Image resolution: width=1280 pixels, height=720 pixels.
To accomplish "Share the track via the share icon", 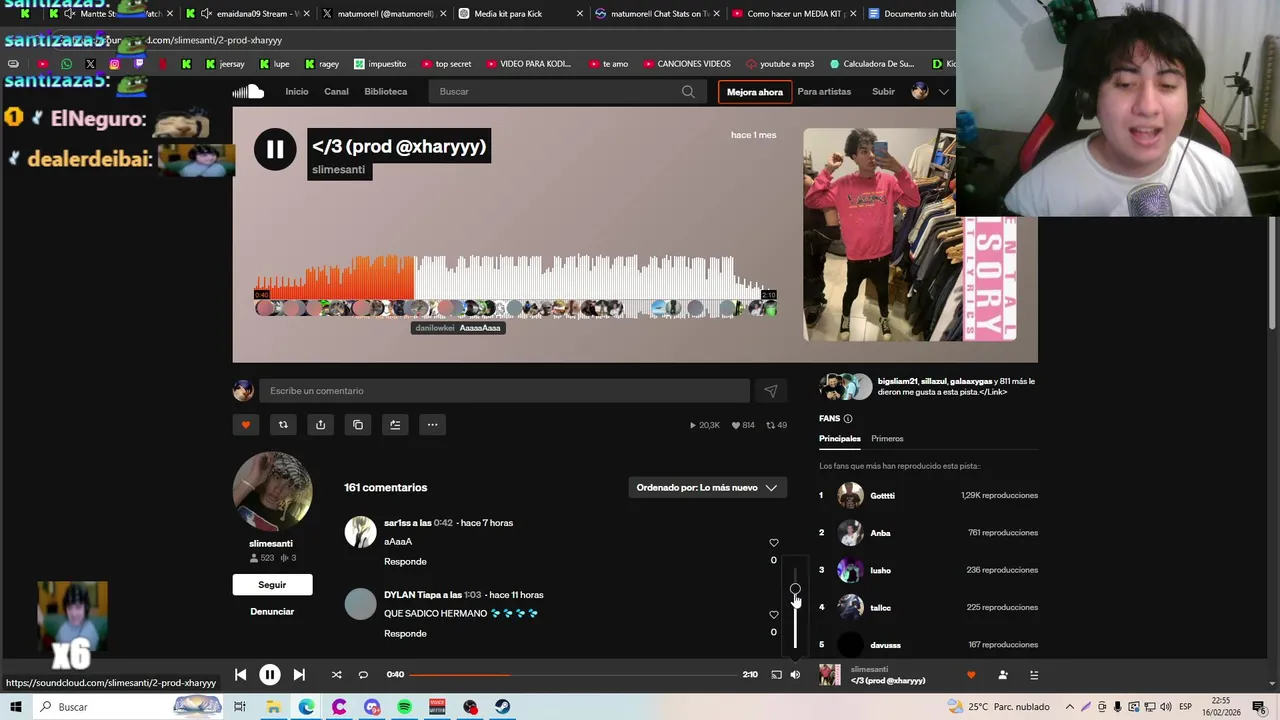I will (x=320, y=425).
